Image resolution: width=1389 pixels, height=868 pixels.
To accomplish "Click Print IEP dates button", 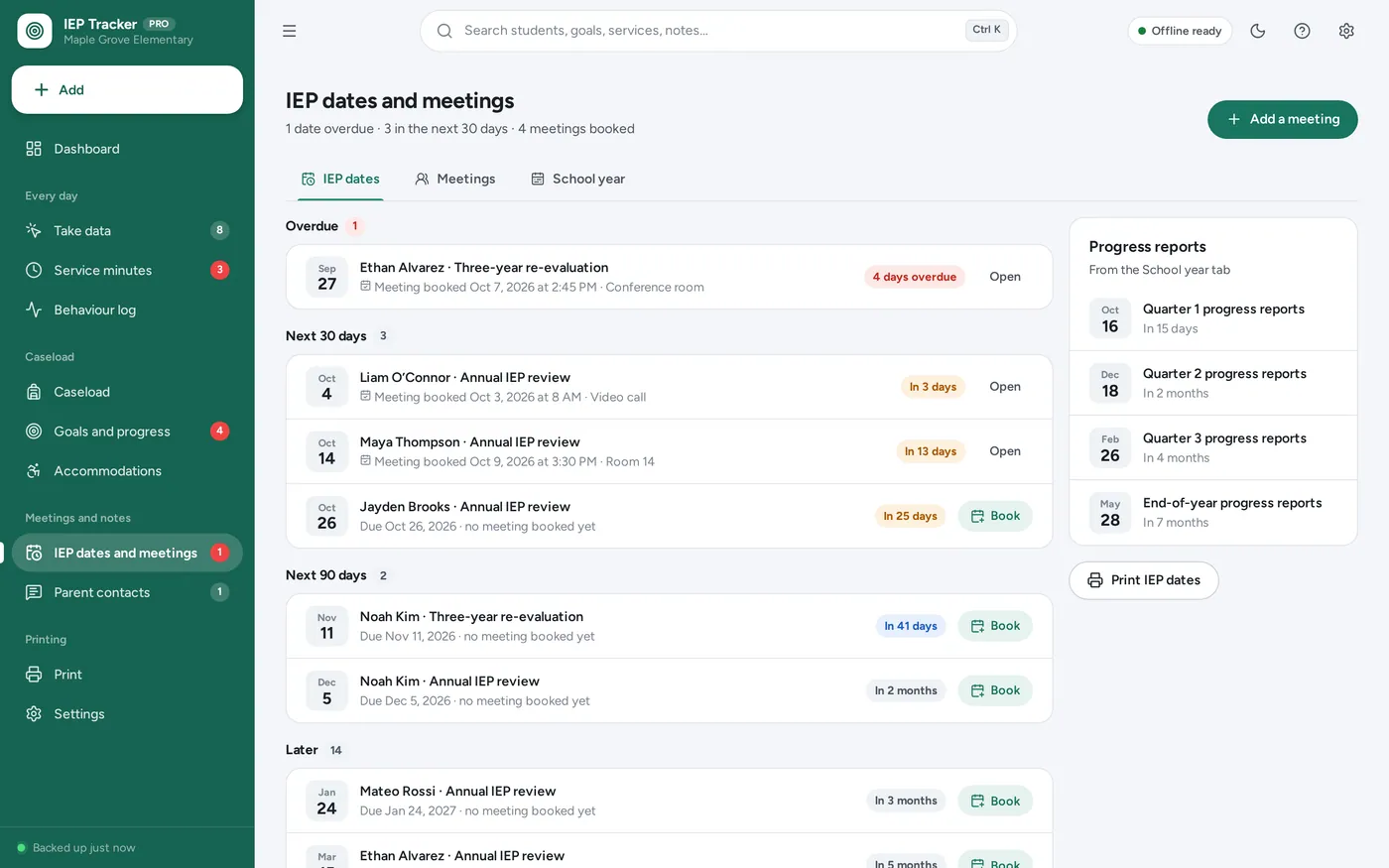I will coord(1143,580).
